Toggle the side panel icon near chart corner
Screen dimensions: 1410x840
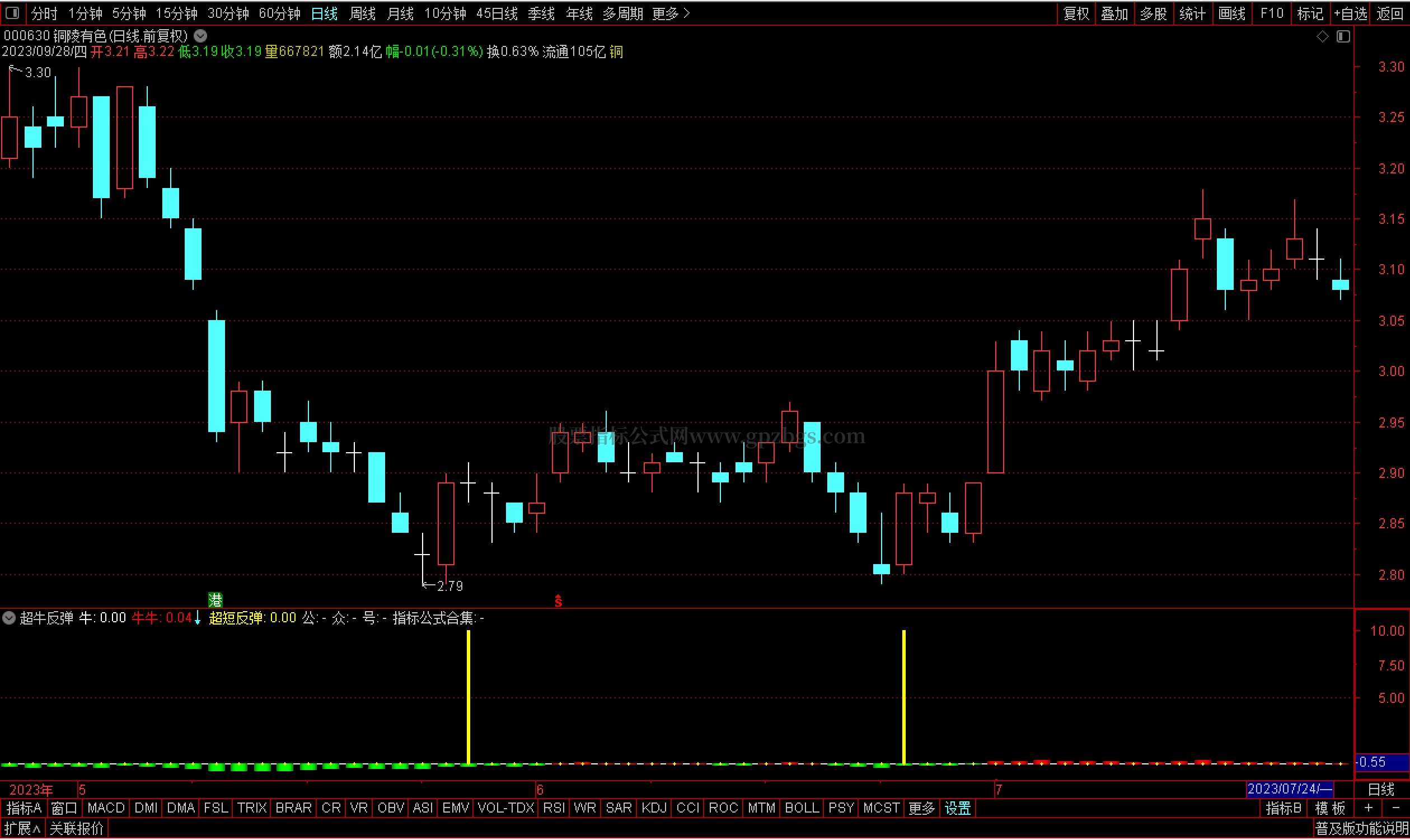pos(1343,37)
